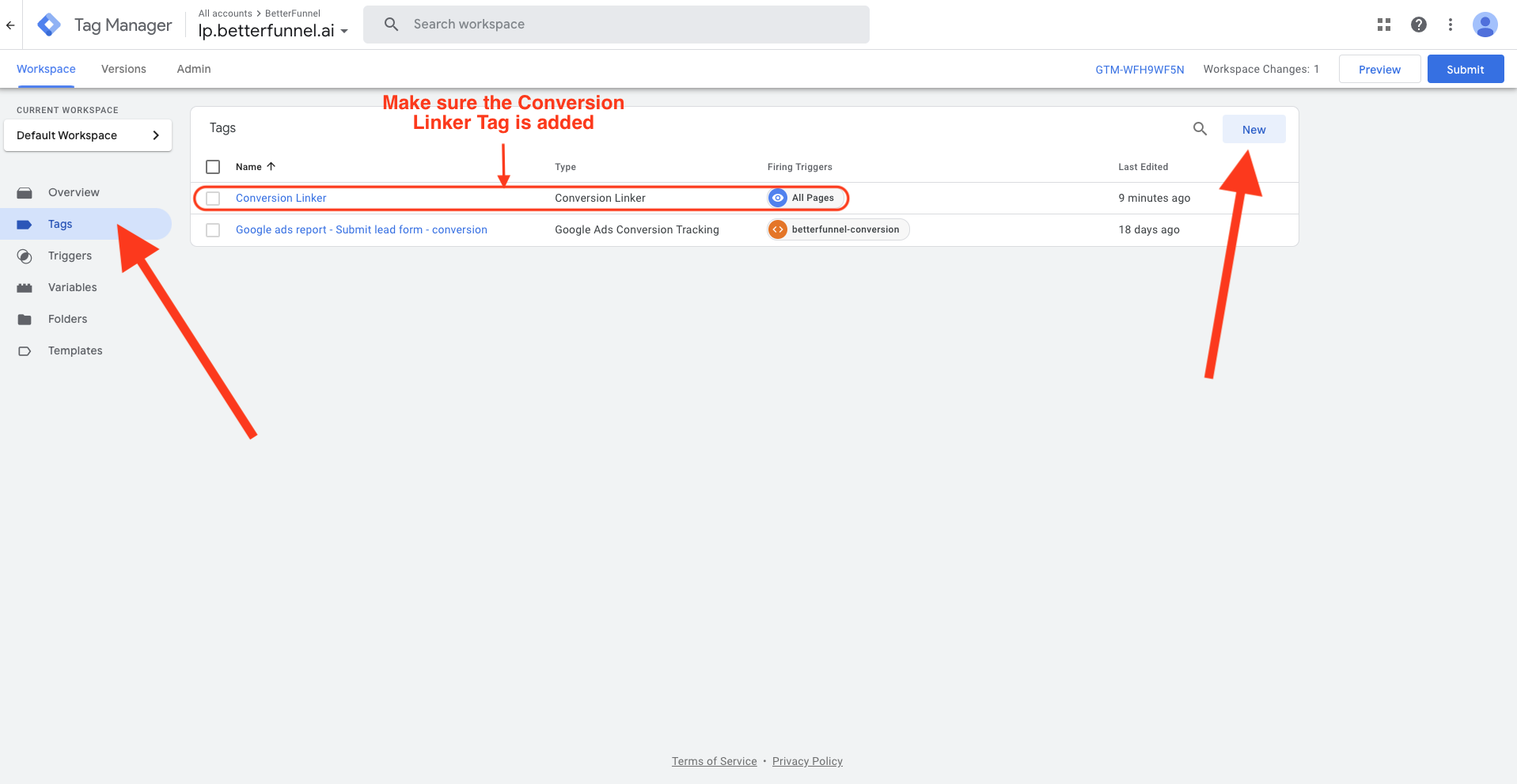The height and width of the screenshot is (784, 1517).
Task: Click the Search workspace field
Action: pos(625,25)
